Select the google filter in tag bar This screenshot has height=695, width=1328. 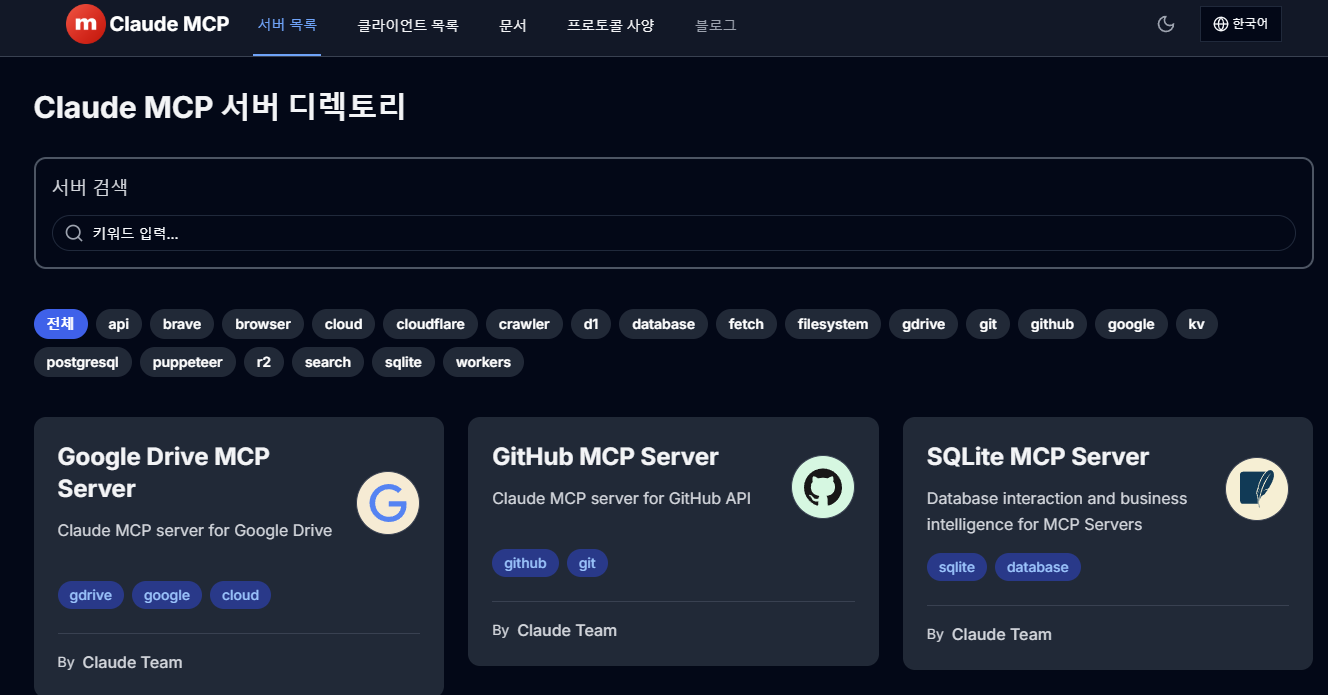tap(1131, 324)
